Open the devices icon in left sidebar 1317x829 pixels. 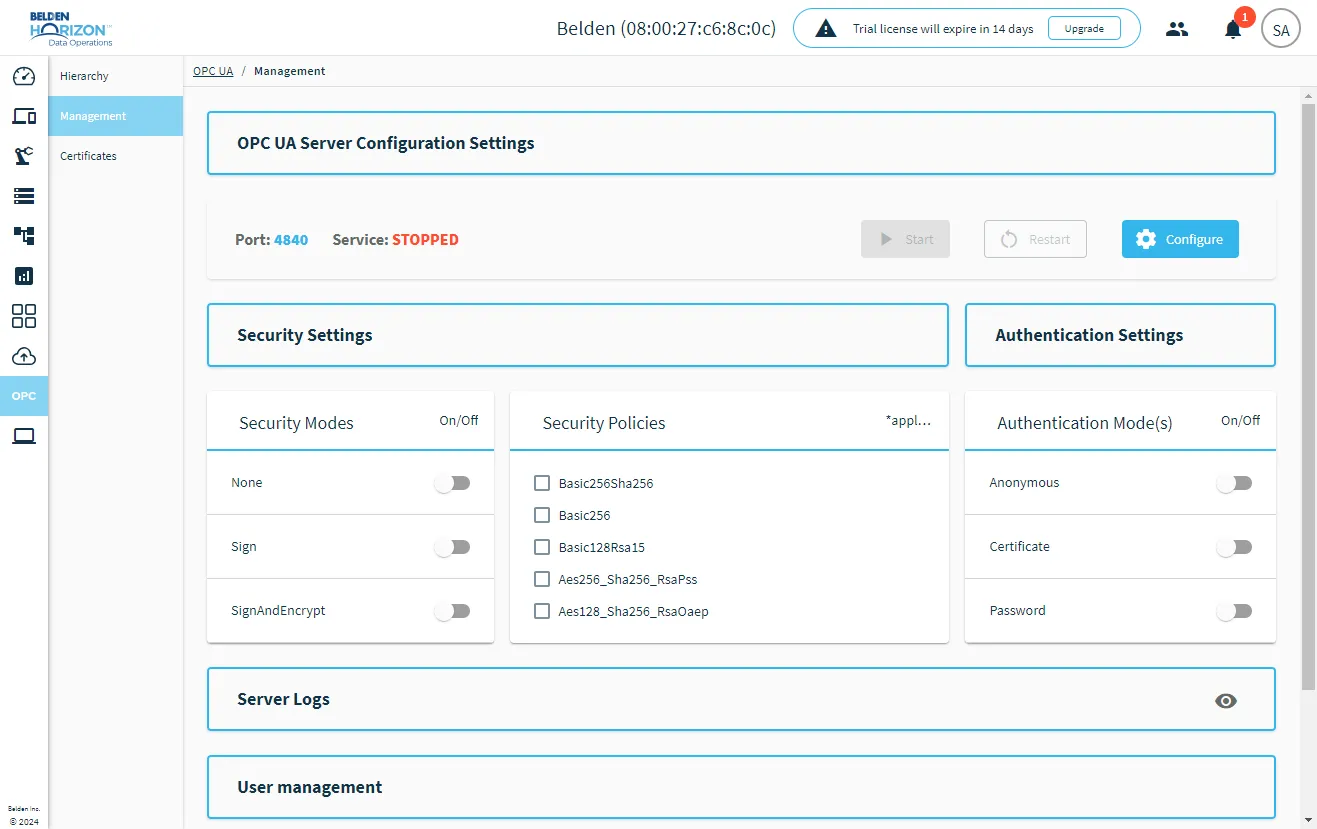tap(24, 116)
